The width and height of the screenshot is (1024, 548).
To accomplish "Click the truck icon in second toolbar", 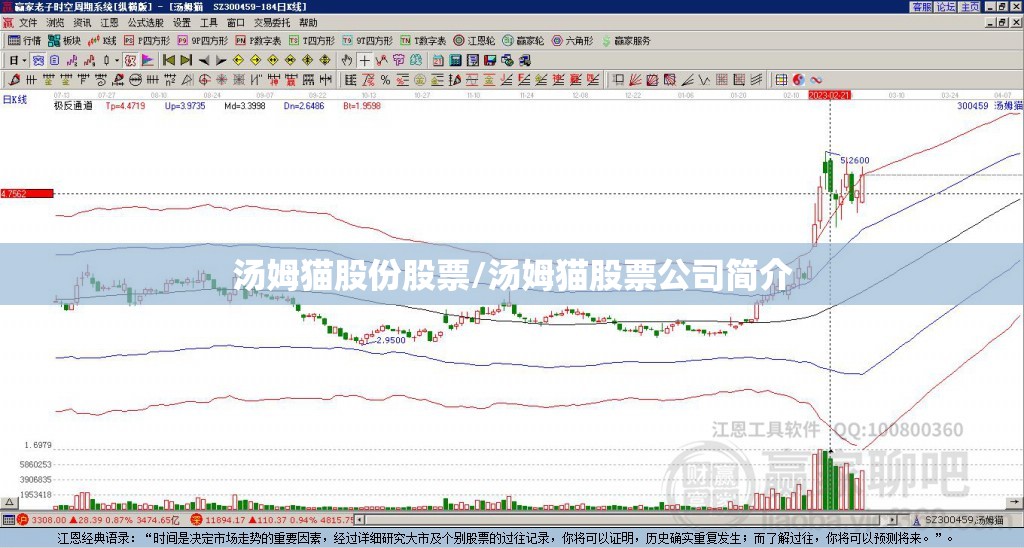I will pyautogui.click(x=524, y=61).
